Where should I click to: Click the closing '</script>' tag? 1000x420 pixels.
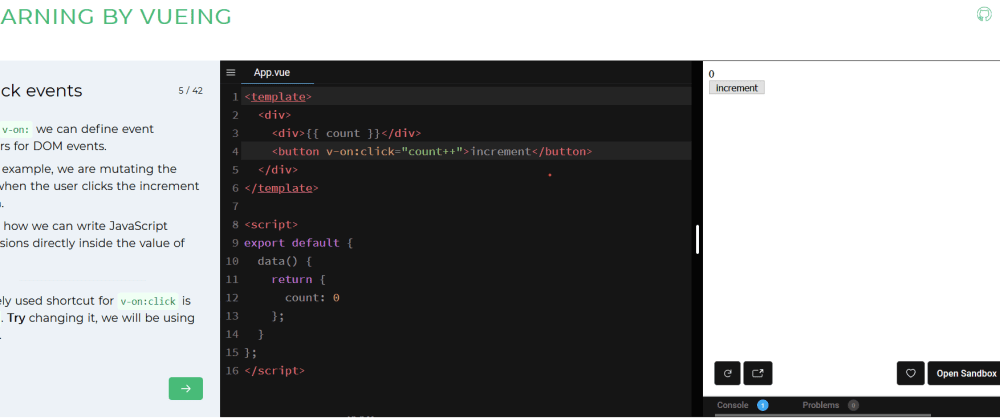point(275,370)
